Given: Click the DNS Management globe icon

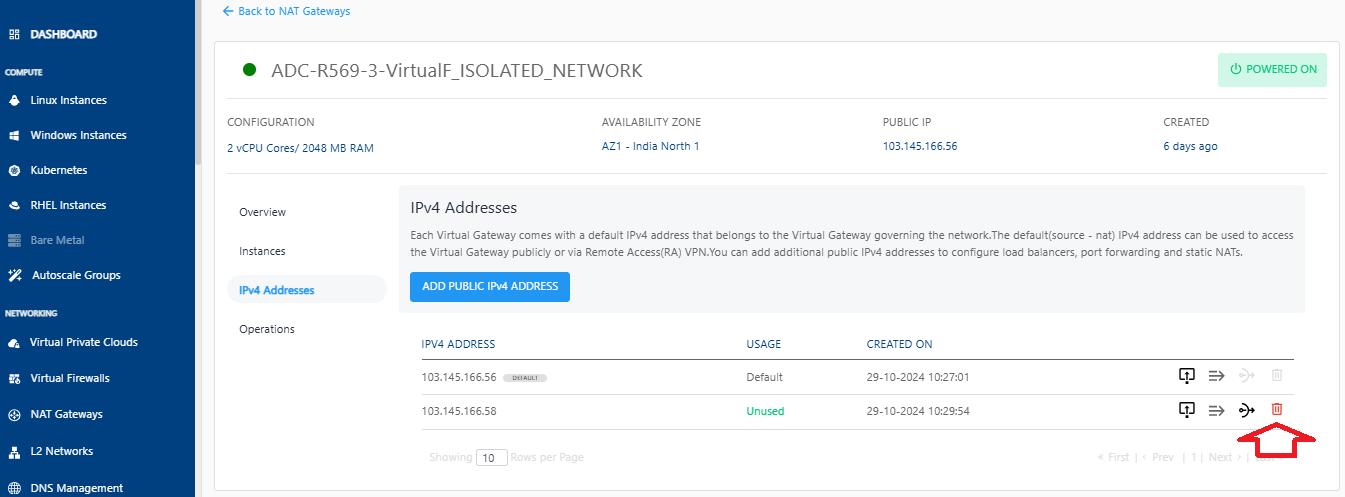Looking at the screenshot, I should (x=14, y=488).
